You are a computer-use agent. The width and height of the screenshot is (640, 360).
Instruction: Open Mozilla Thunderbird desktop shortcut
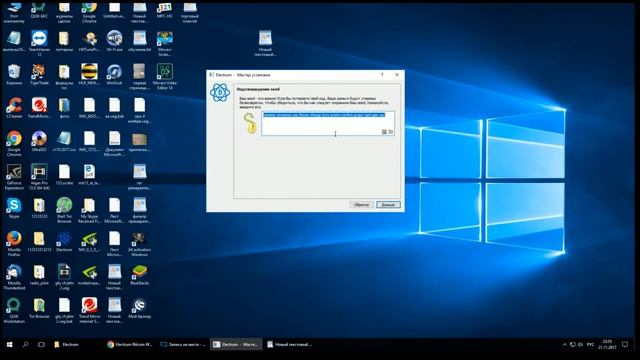(x=14, y=277)
